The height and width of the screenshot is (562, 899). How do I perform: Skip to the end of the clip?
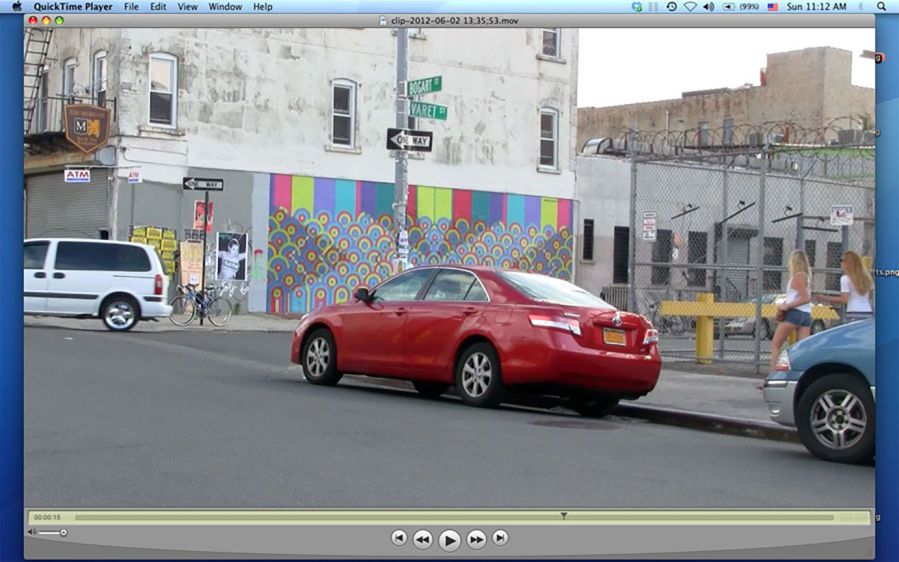click(500, 538)
